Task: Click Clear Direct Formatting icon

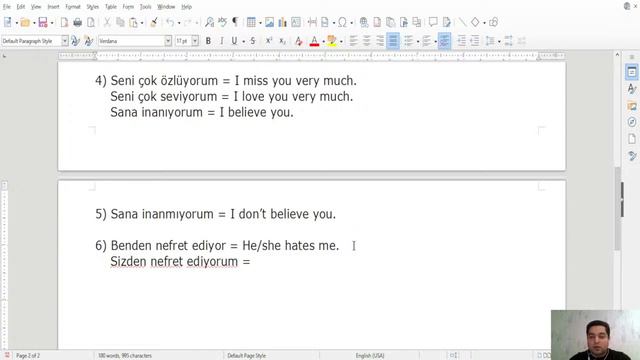Action: [298, 41]
